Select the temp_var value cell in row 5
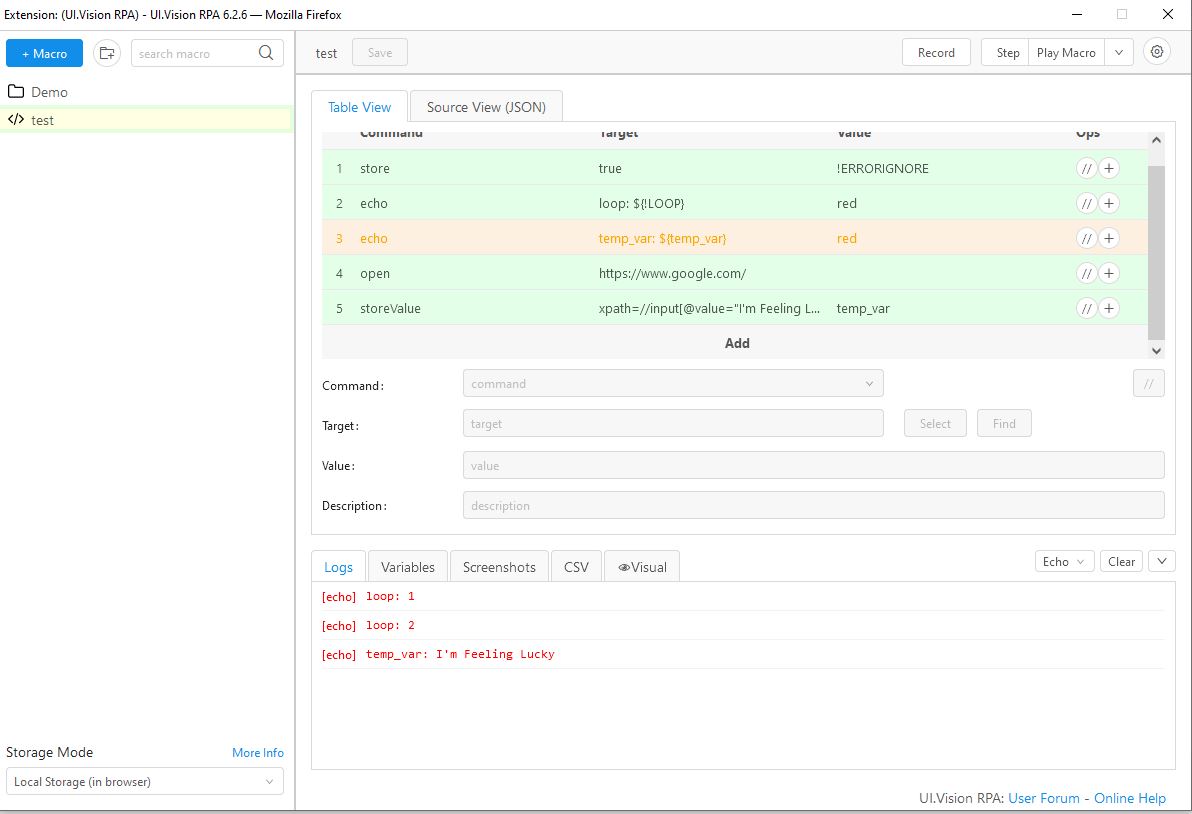1192x814 pixels. click(x=863, y=309)
